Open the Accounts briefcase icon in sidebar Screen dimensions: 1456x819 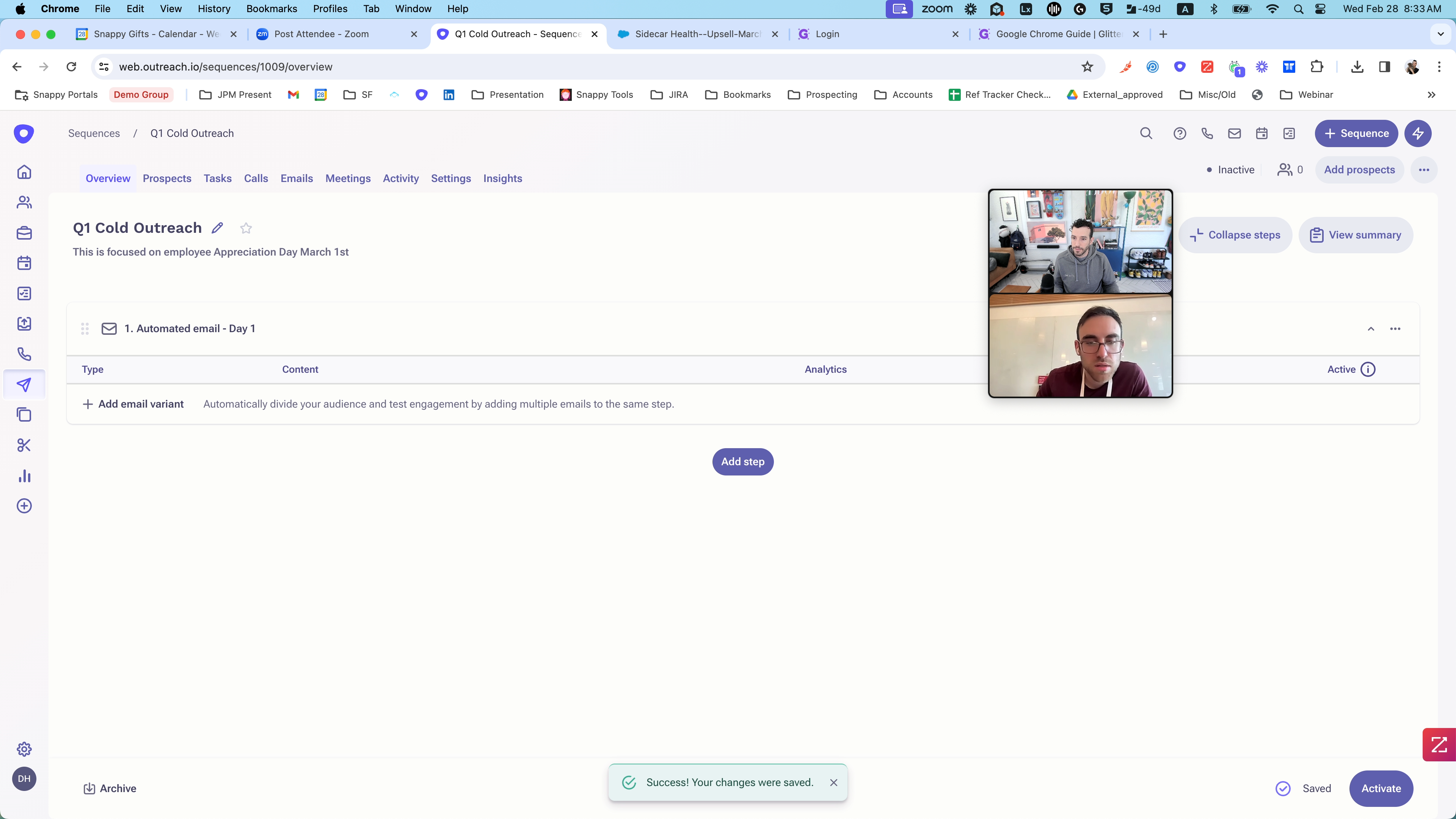point(24,233)
